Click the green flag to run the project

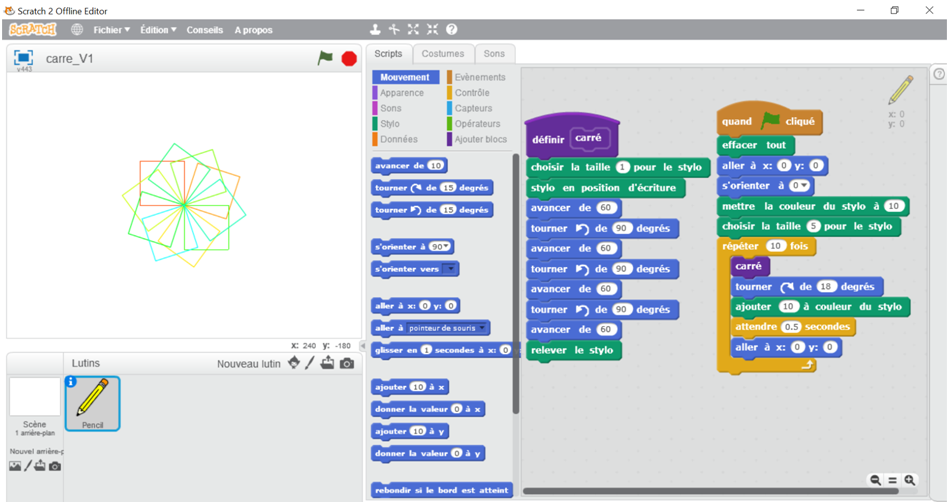pyautogui.click(x=325, y=59)
